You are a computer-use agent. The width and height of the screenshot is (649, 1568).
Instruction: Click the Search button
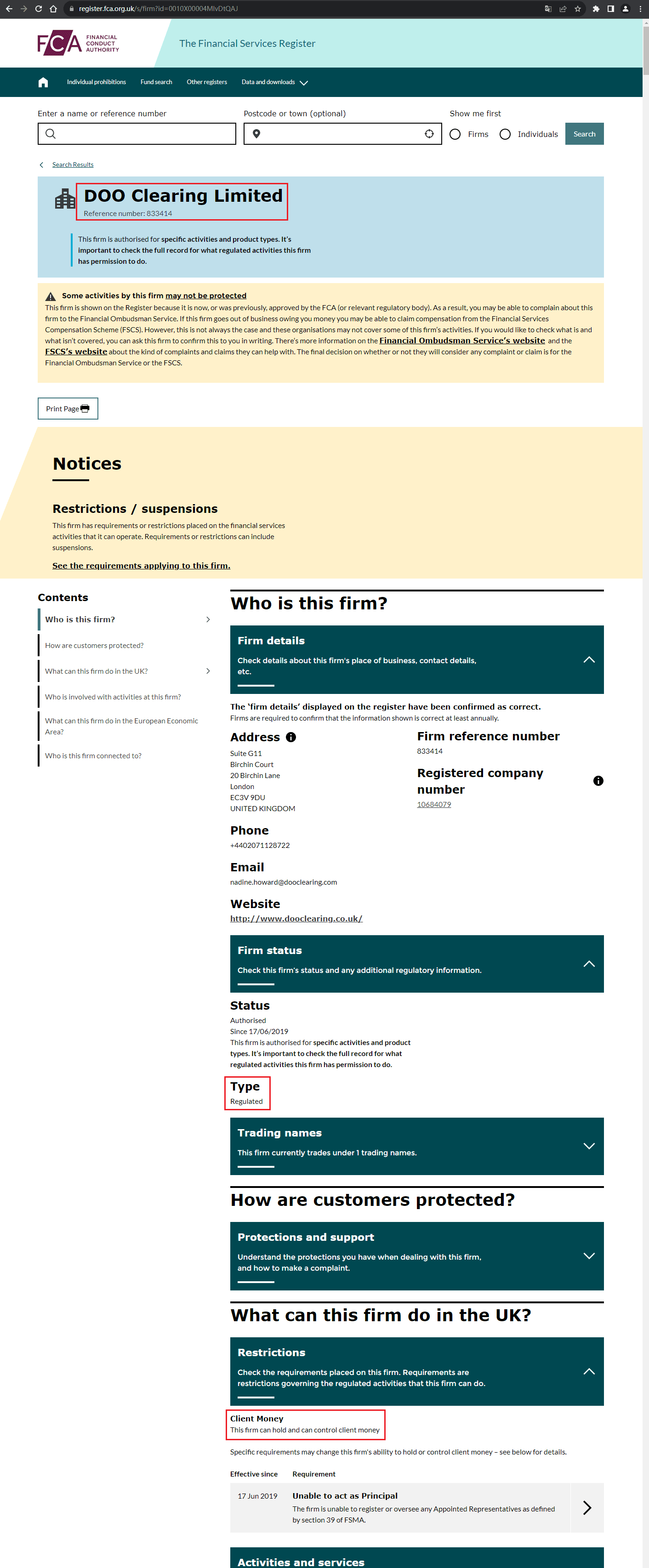click(584, 134)
